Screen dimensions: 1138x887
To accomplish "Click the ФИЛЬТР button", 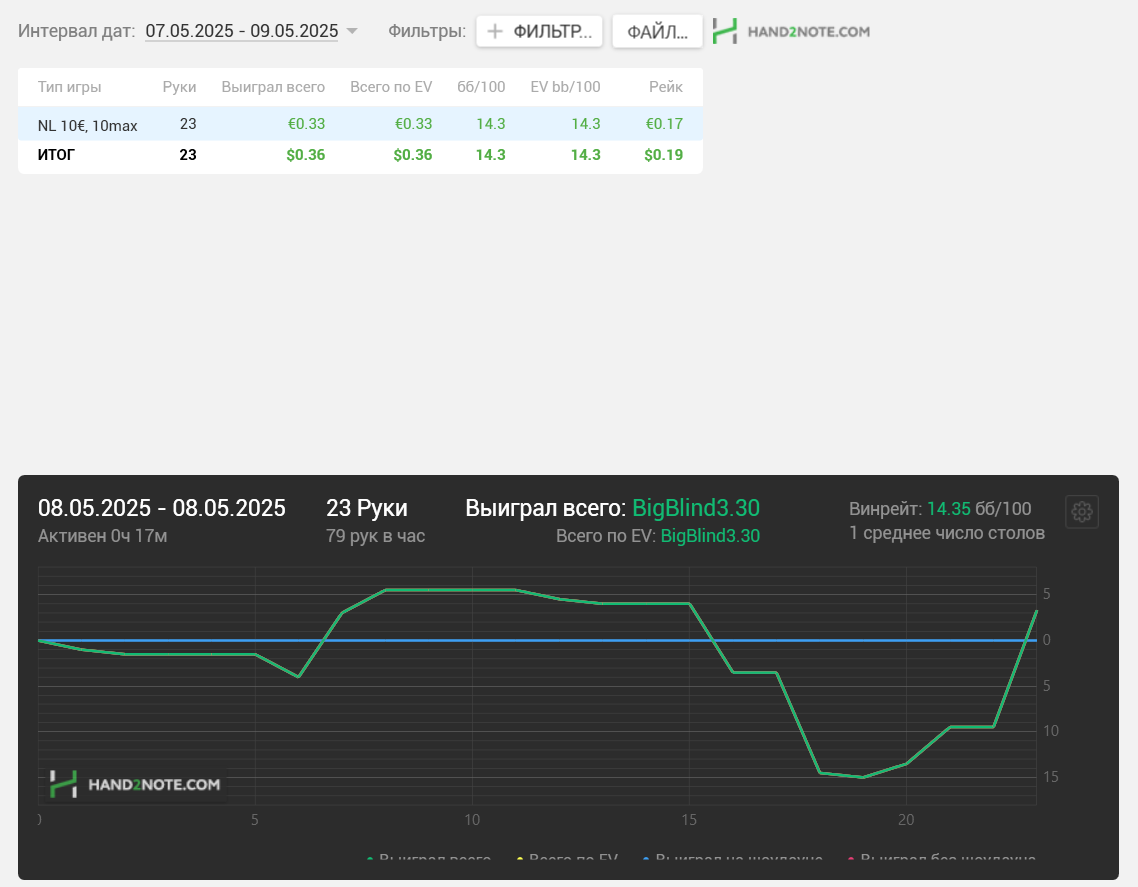I will click(539, 31).
